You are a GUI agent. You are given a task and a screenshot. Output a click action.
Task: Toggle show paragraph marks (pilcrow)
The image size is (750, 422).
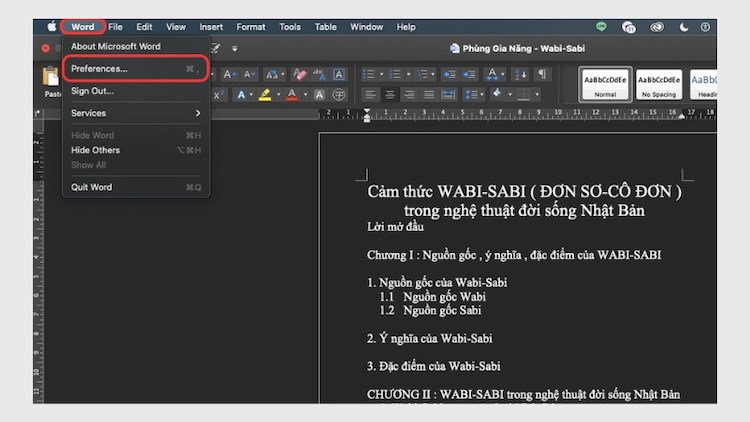[541, 74]
